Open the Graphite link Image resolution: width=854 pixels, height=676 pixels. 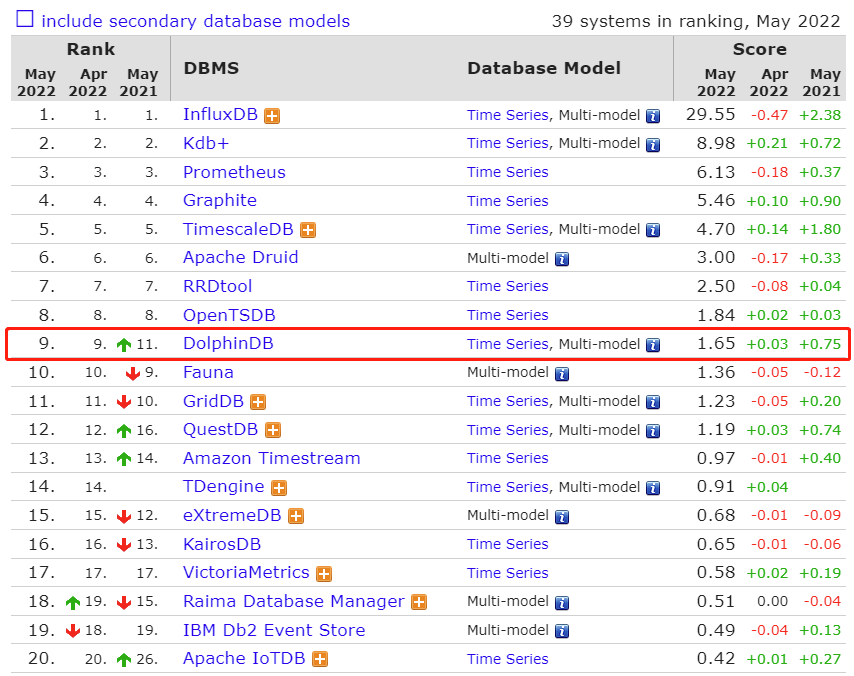pyautogui.click(x=220, y=200)
